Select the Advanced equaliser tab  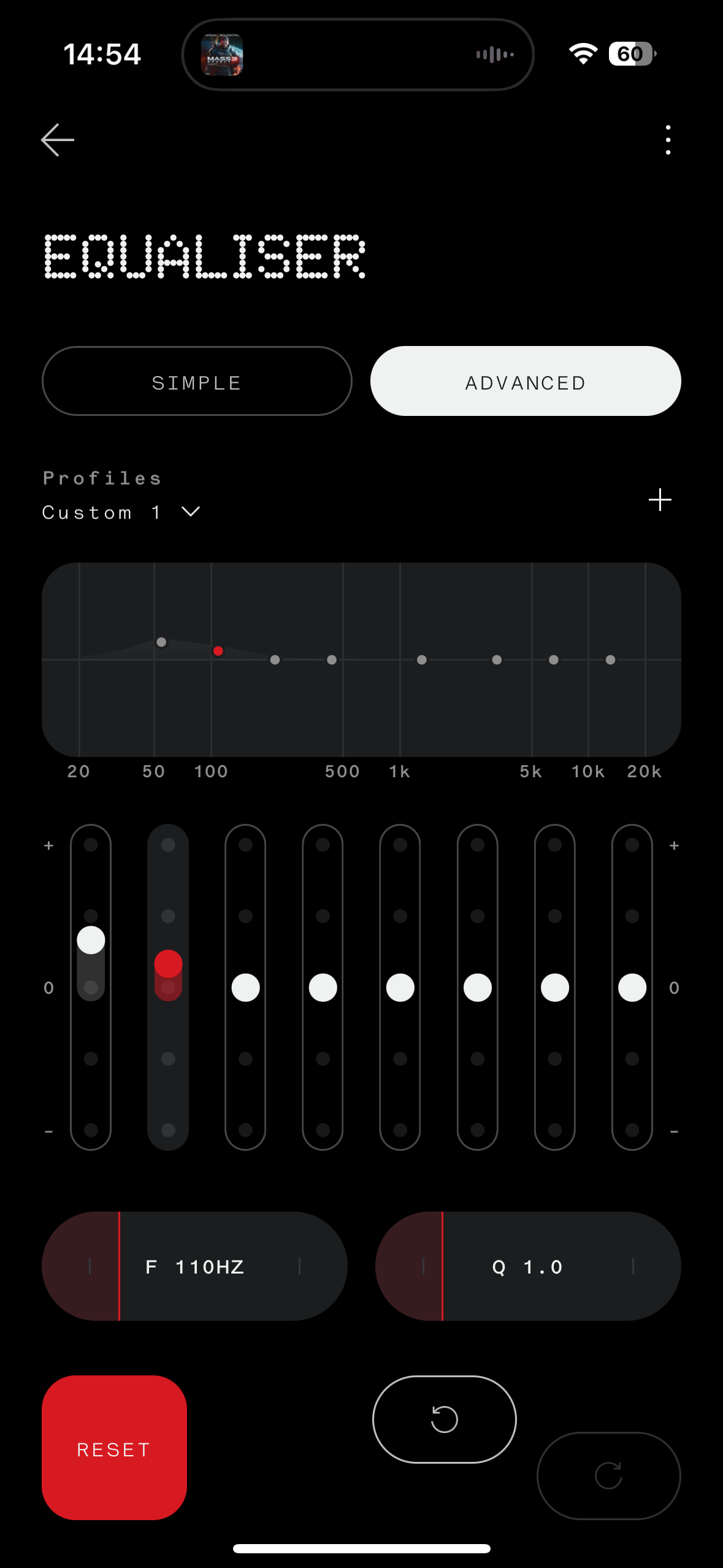[x=526, y=382]
